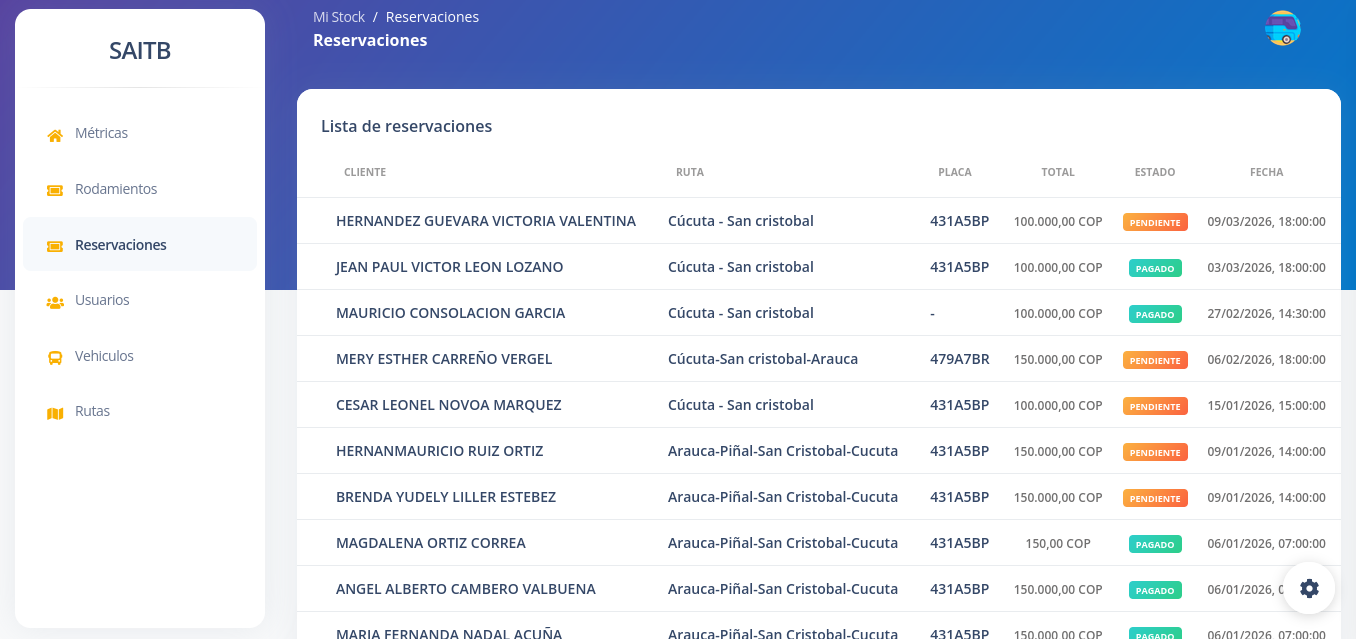
Task: Click PENDIENTE badge for Hernandez Guevara Victoria
Action: pyautogui.click(x=1155, y=222)
